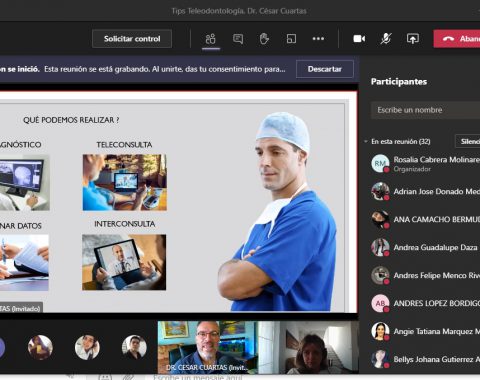Viewport: 480px width, 380px height.
Task: Open the meeting chat icon
Action: (238, 39)
